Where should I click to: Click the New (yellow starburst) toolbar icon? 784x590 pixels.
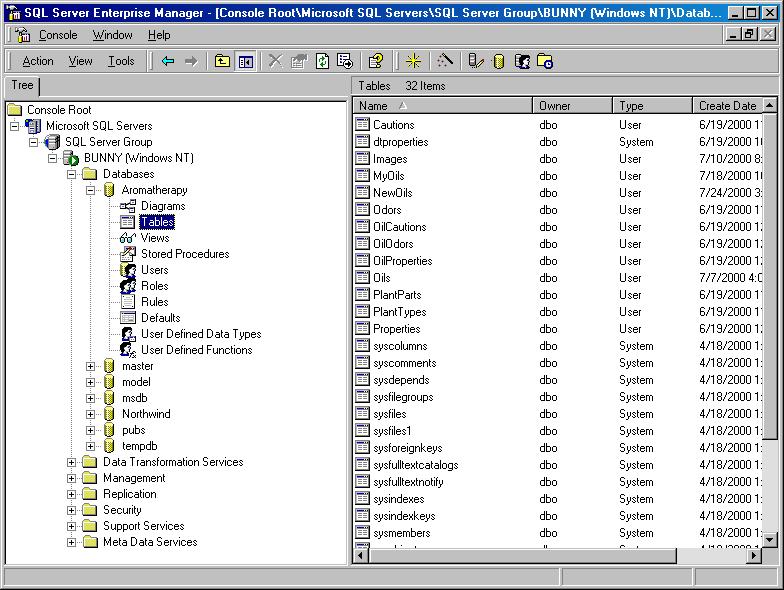(413, 61)
